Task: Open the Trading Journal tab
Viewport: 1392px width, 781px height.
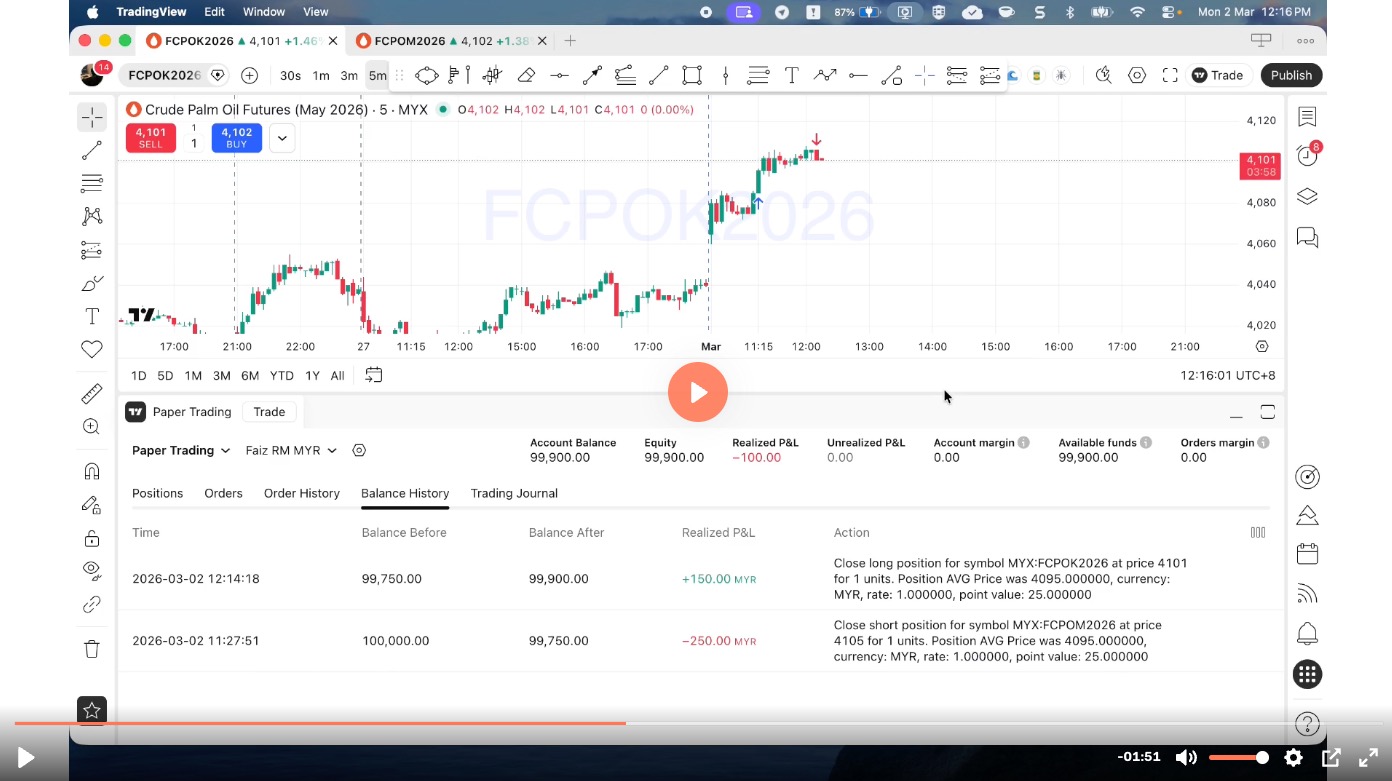Action: [514, 493]
